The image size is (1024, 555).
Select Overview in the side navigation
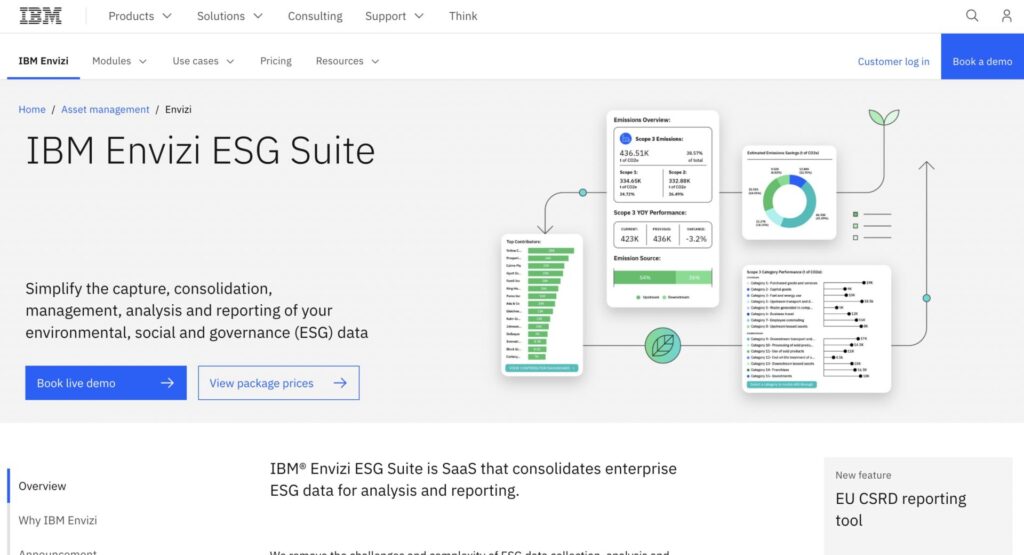coord(42,486)
